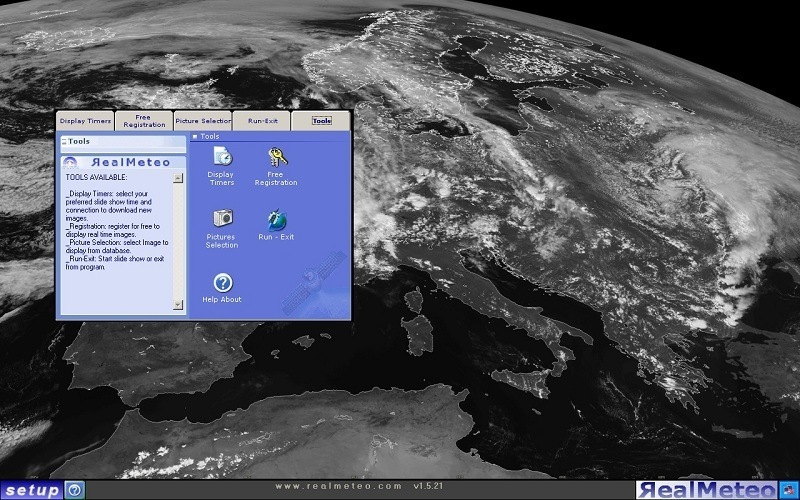Image resolution: width=800 pixels, height=500 pixels.
Task: Open the Pictures Selection camera icon
Action: pos(222,218)
